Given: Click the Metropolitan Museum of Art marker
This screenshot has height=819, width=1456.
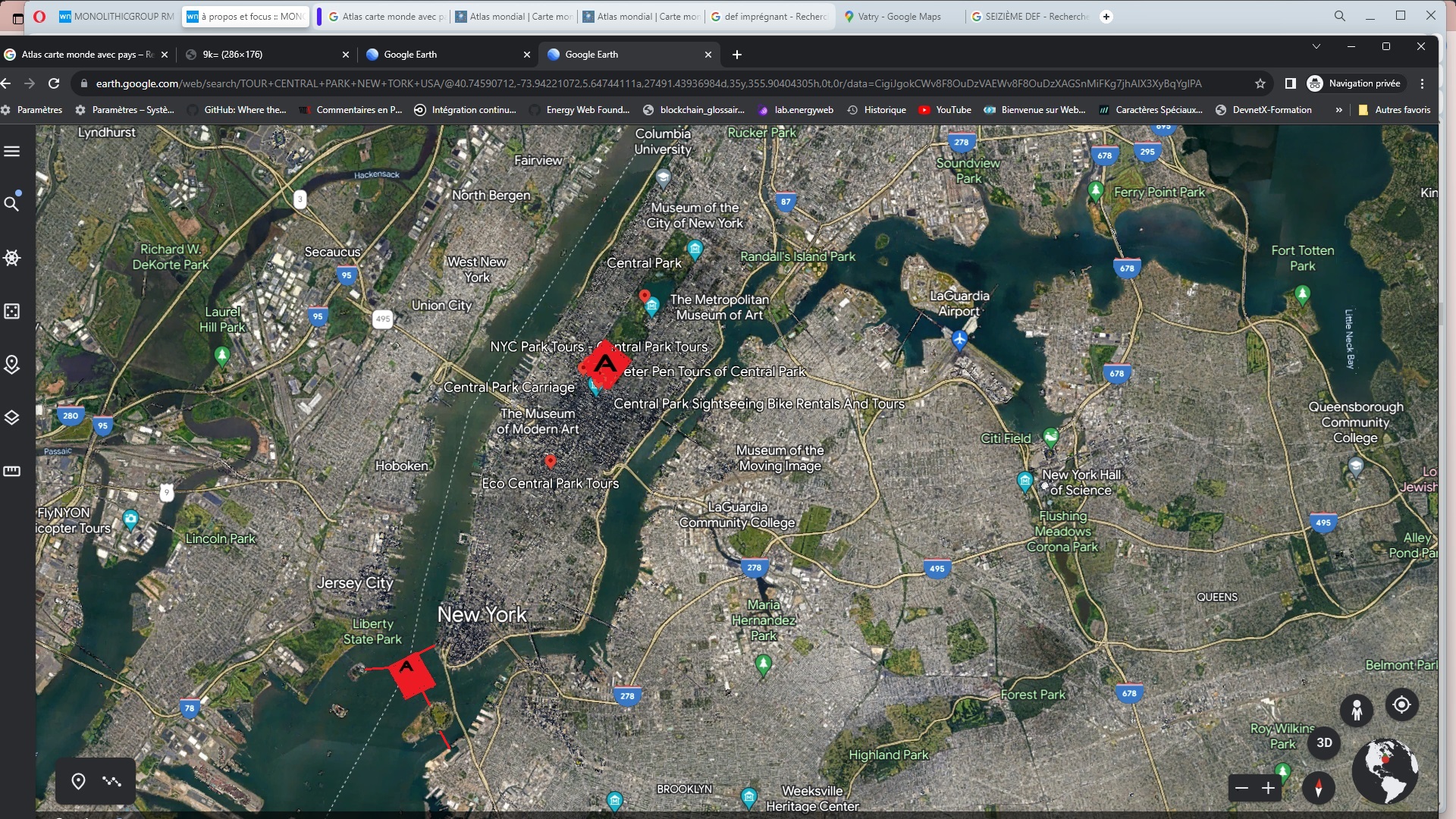Looking at the screenshot, I should [x=652, y=306].
